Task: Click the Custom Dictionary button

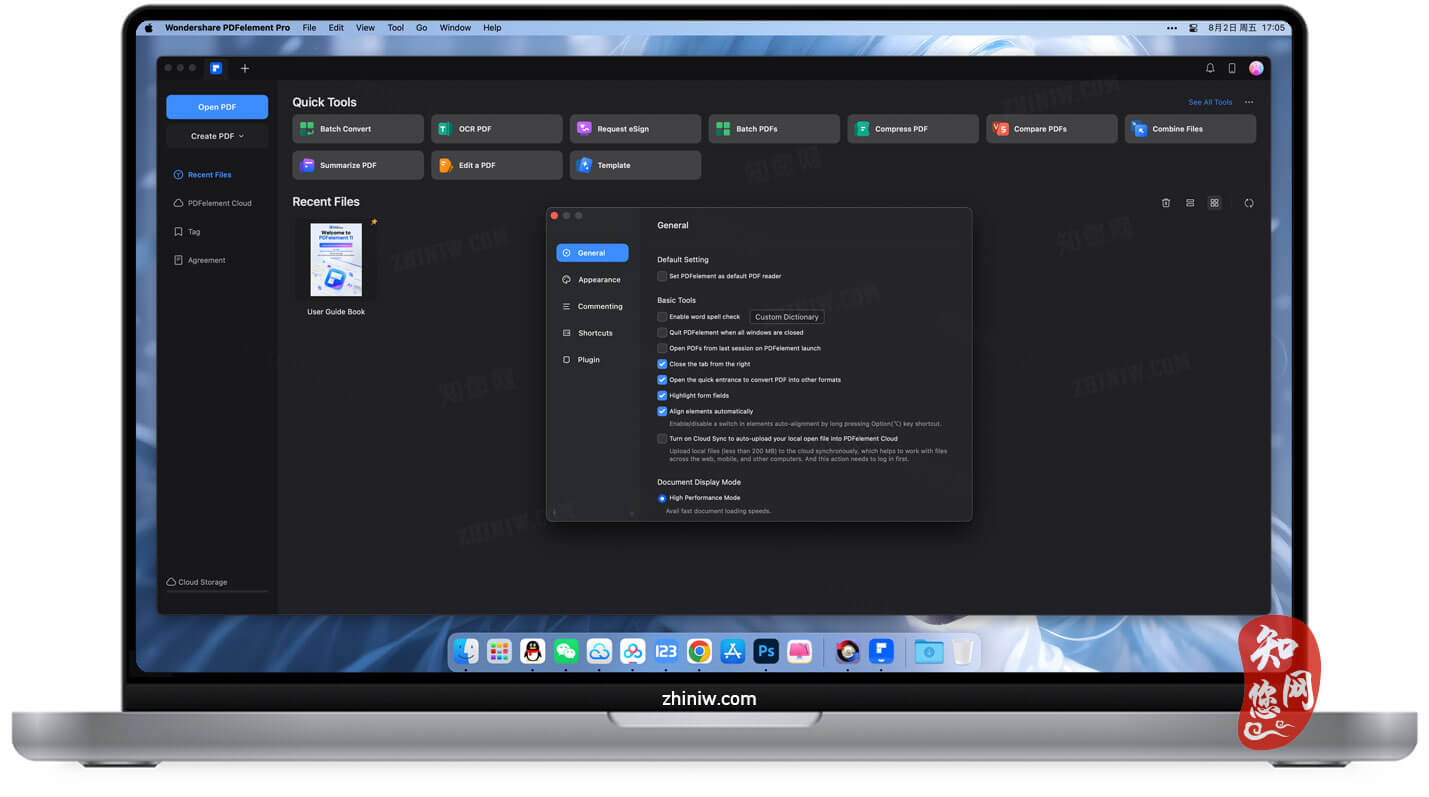Action: point(787,317)
